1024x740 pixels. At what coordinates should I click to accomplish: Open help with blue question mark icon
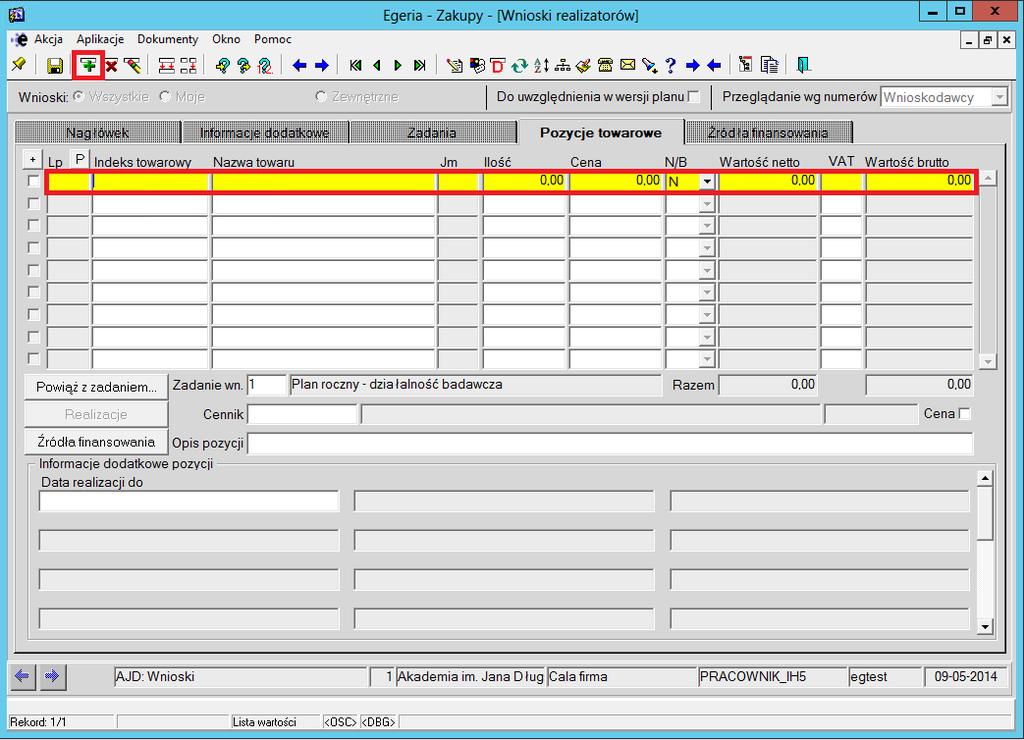coord(671,65)
